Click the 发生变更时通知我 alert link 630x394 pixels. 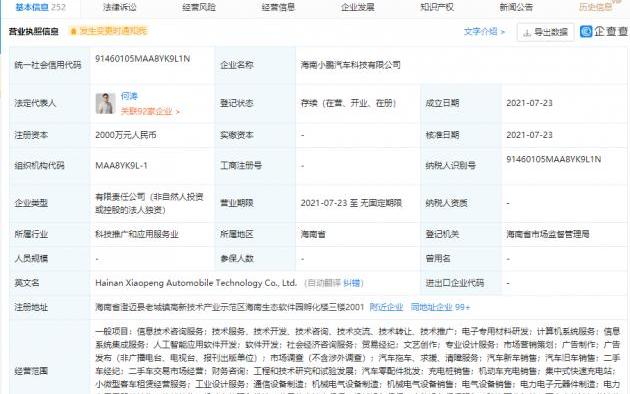[x=113, y=31]
